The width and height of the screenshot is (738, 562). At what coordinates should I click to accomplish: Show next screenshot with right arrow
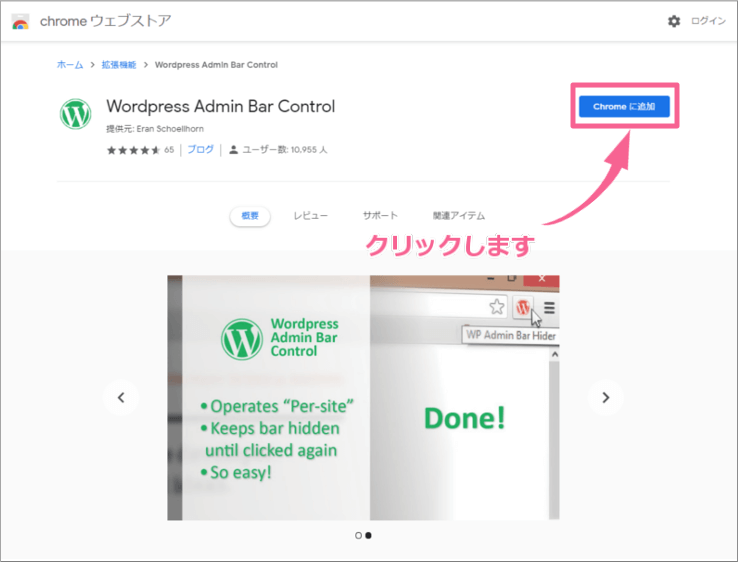pyautogui.click(x=606, y=398)
